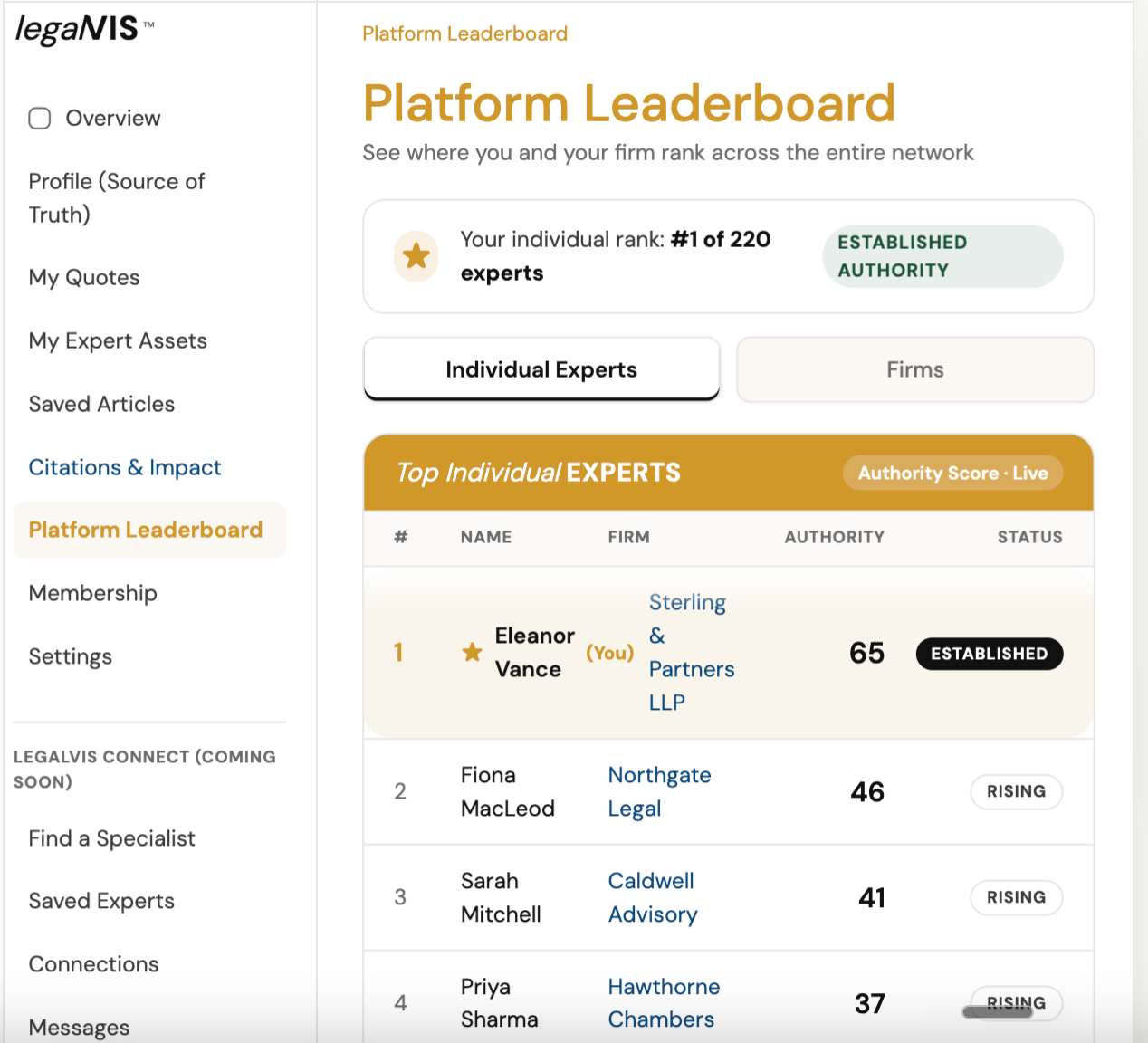Viewport: 1148px width, 1043px height.
Task: Click the horizontal scrollbar thumb near bottom right
Action: pyautogui.click(x=998, y=1012)
